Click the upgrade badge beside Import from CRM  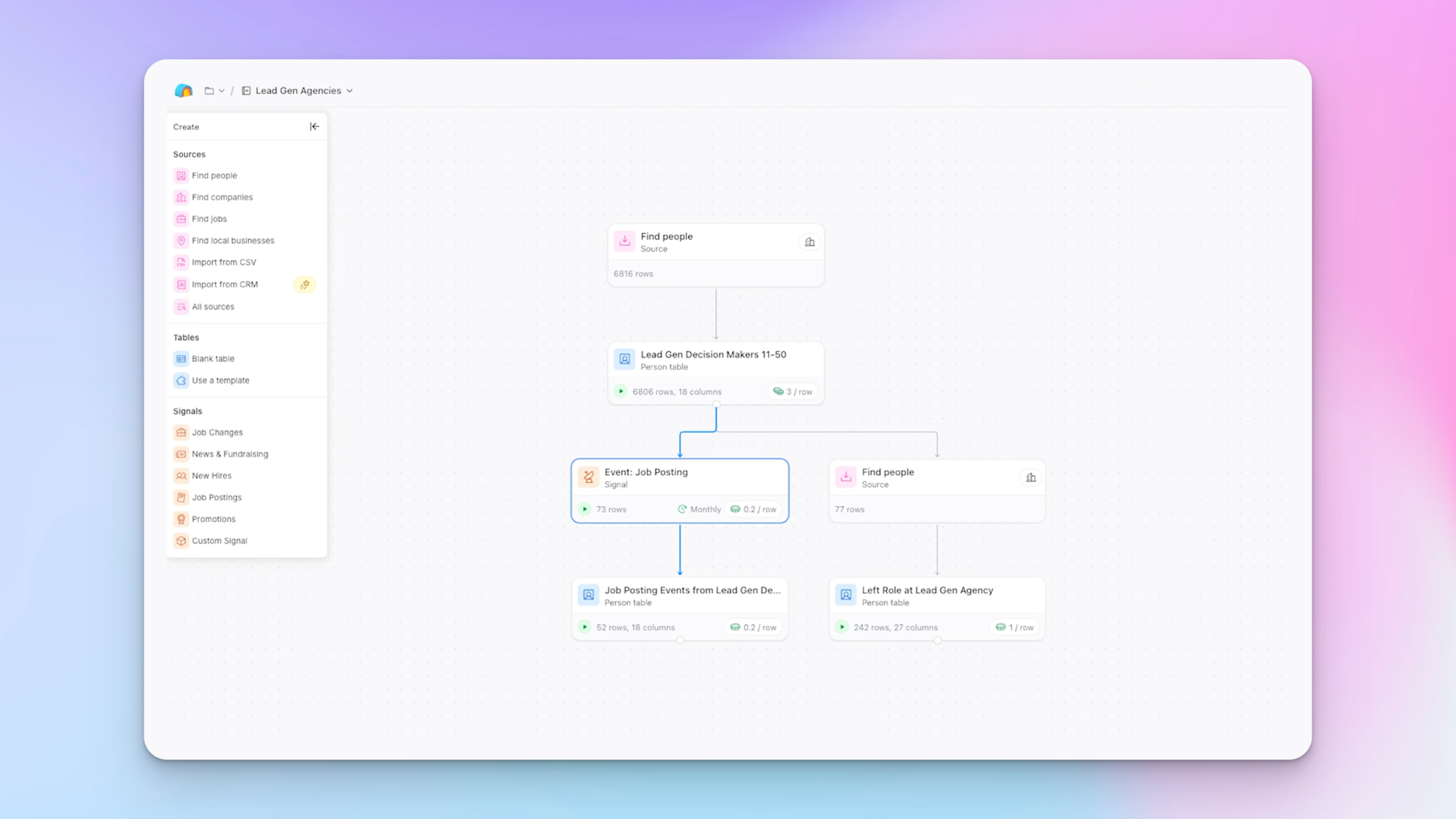point(304,284)
